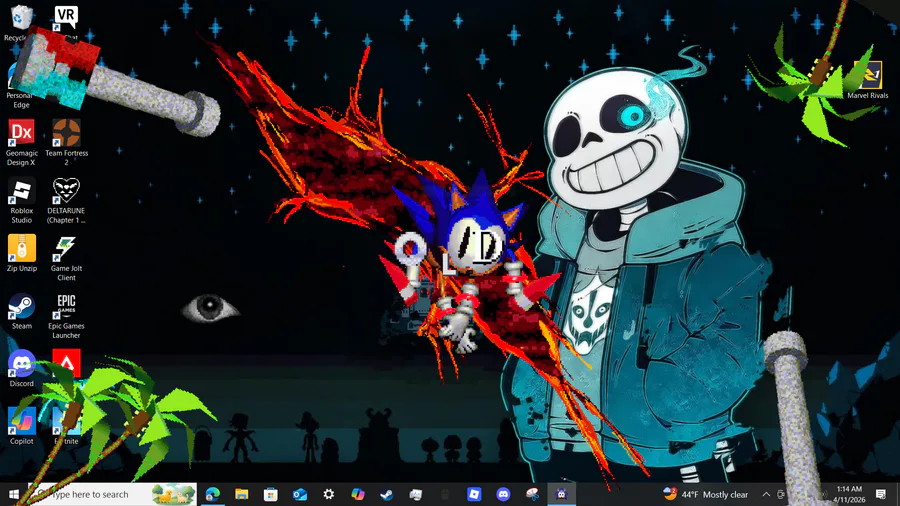The image size is (900, 506).
Task: Click the computer monitors icon in the taskbar
Action: click(416, 494)
